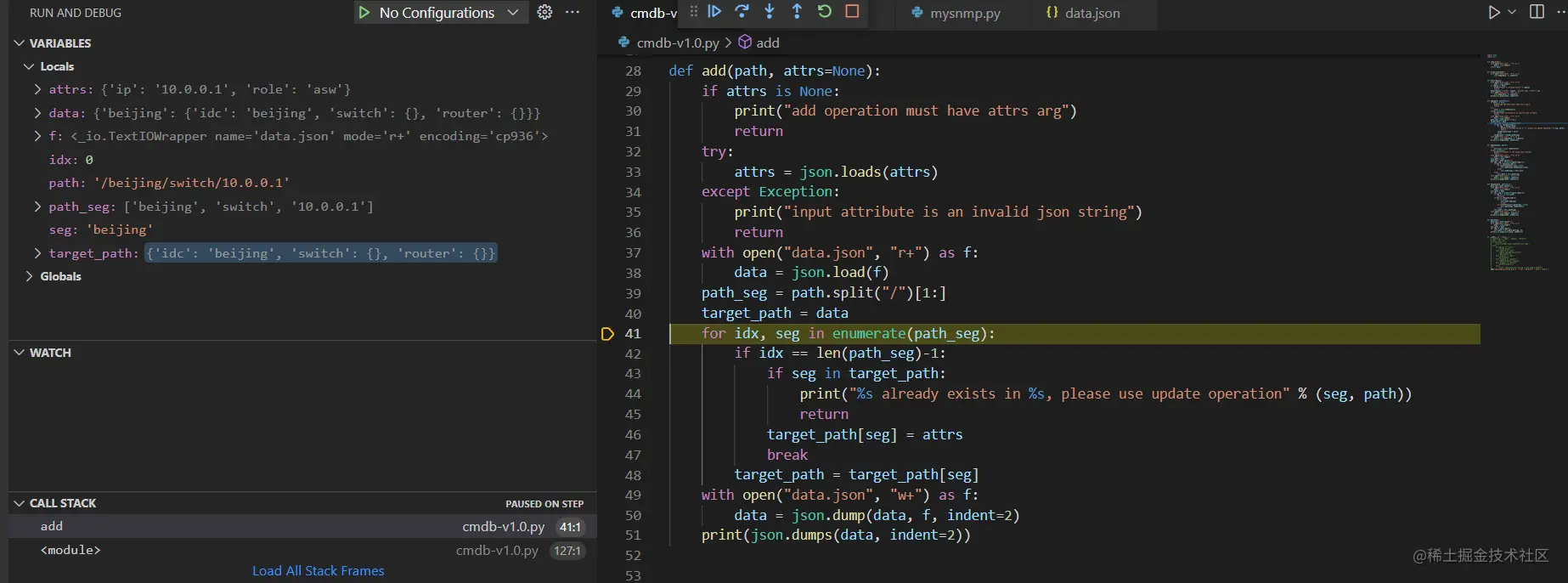1568x583 pixels.
Task: Click RUN AND DEBUG panel title
Action: pos(76,13)
